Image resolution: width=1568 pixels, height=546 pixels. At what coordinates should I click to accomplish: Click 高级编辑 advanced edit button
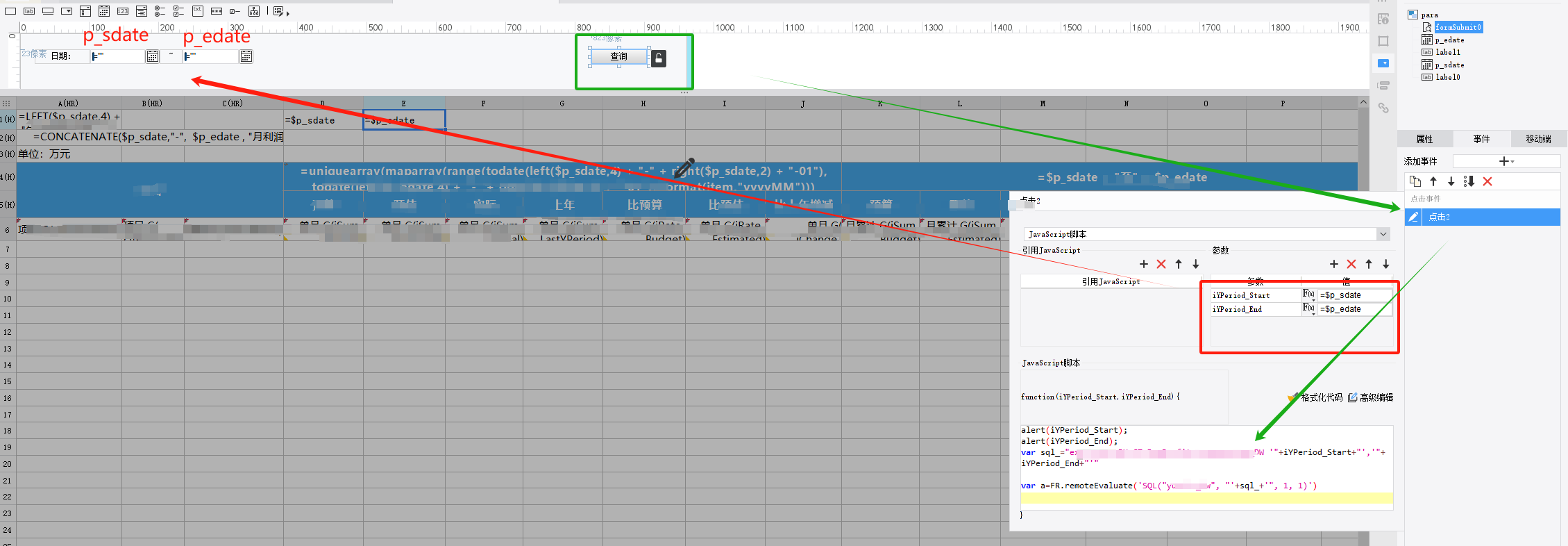coord(1371,397)
